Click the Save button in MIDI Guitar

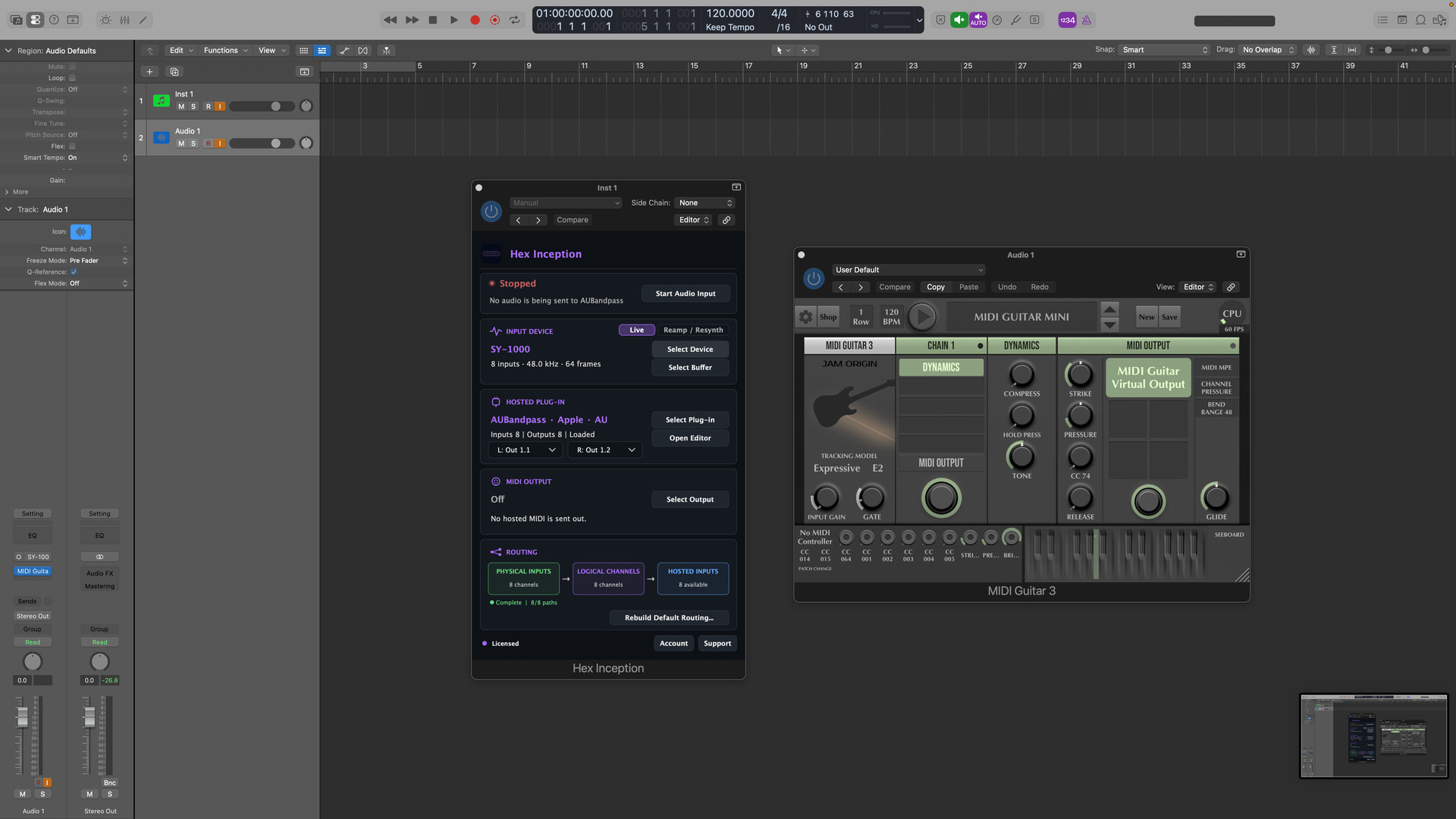tap(1169, 317)
